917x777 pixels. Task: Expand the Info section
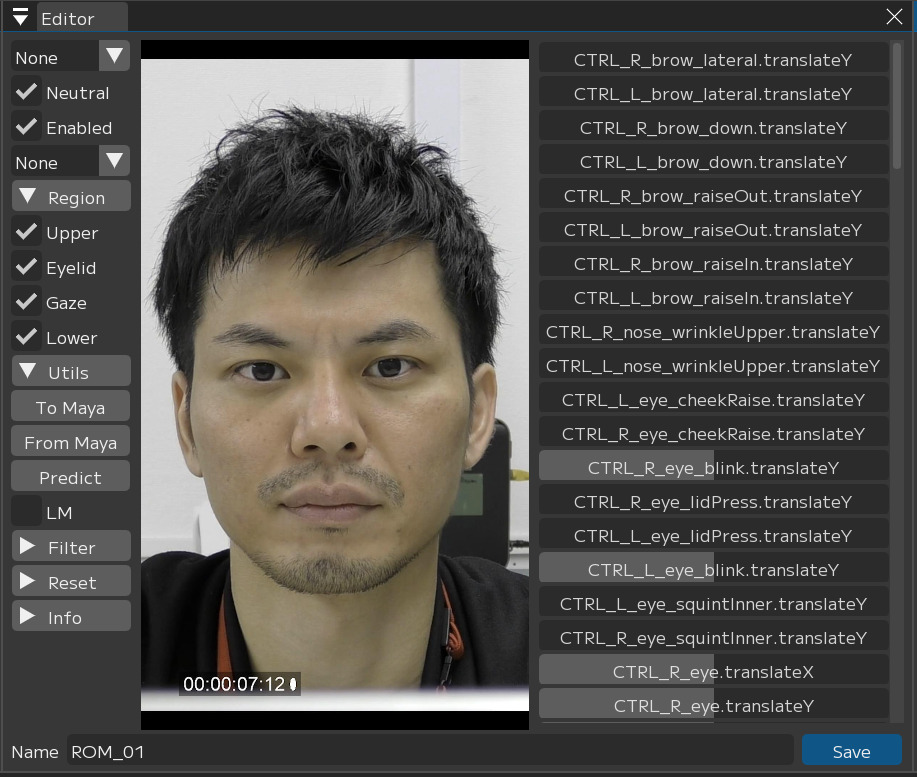pyautogui.click(x=71, y=617)
